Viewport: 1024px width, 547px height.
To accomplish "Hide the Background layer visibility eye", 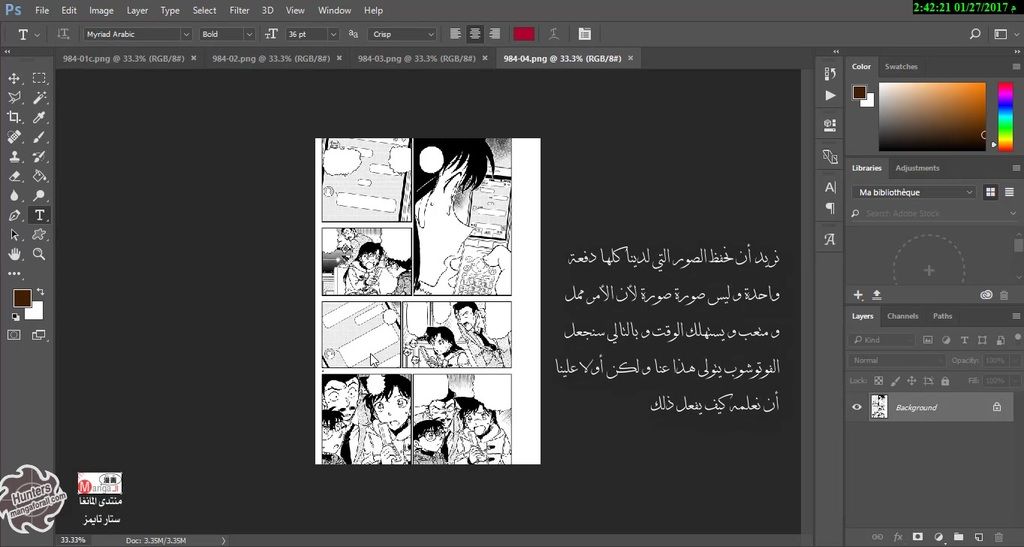I will tap(857, 407).
